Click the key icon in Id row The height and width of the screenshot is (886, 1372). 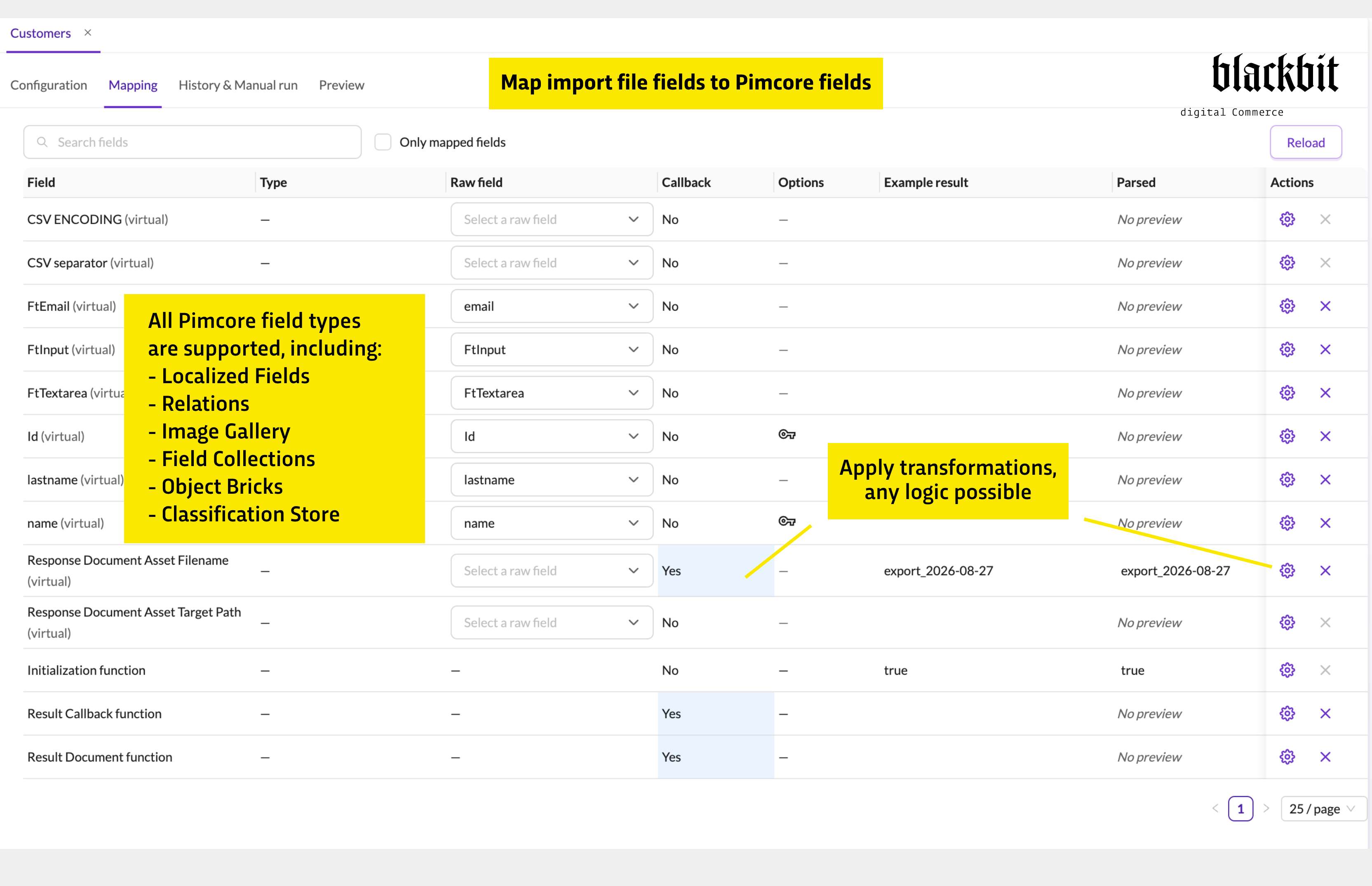787,434
